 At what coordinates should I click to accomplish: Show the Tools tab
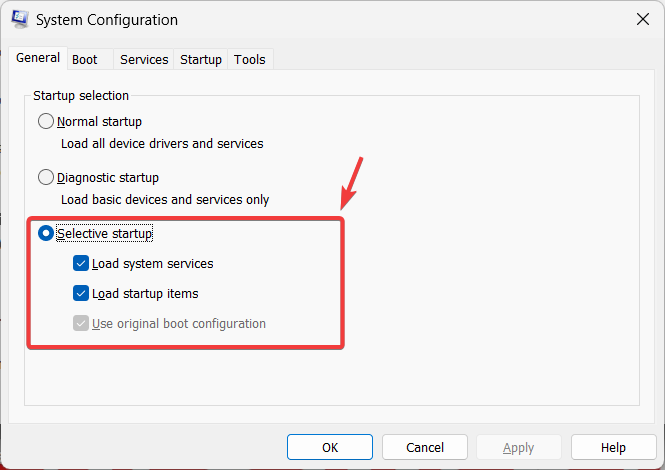point(250,60)
